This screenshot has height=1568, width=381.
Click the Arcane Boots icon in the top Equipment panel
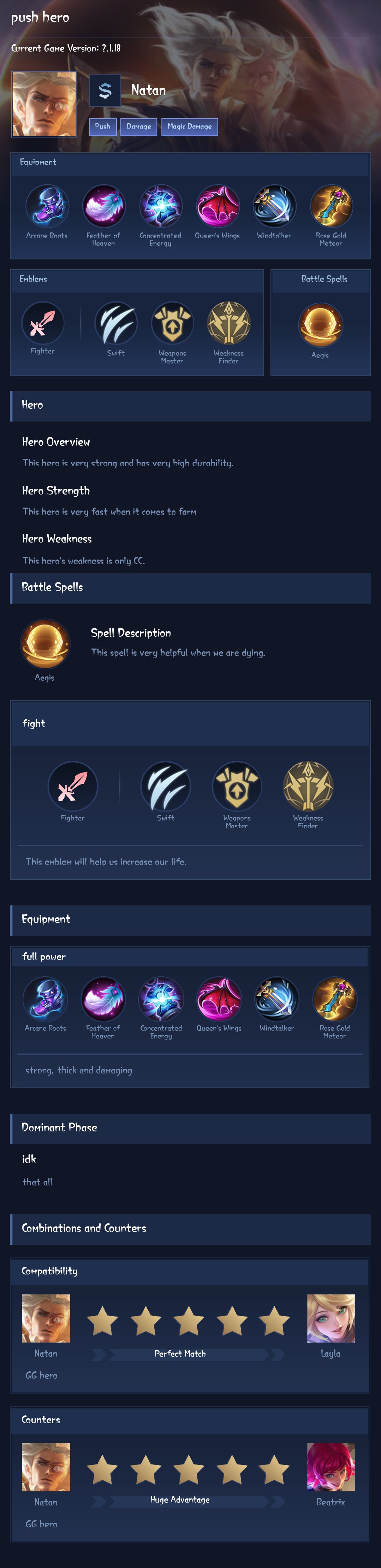pyautogui.click(x=47, y=206)
